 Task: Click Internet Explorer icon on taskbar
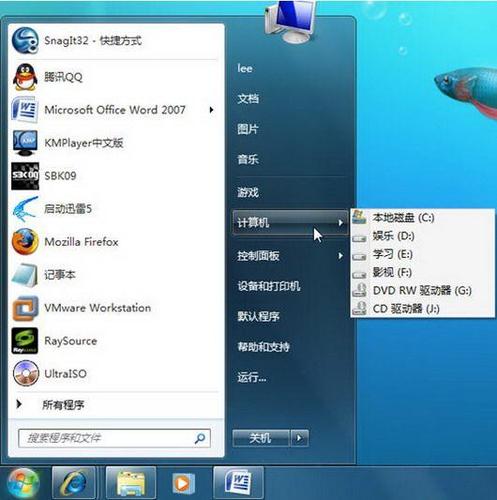click(74, 483)
